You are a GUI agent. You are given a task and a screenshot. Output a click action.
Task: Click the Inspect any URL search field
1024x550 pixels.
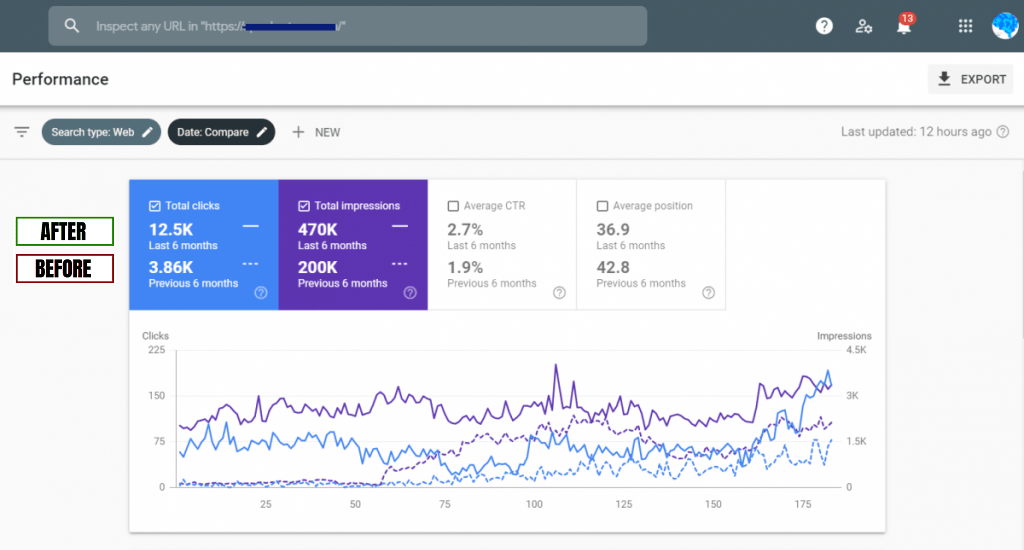347,26
